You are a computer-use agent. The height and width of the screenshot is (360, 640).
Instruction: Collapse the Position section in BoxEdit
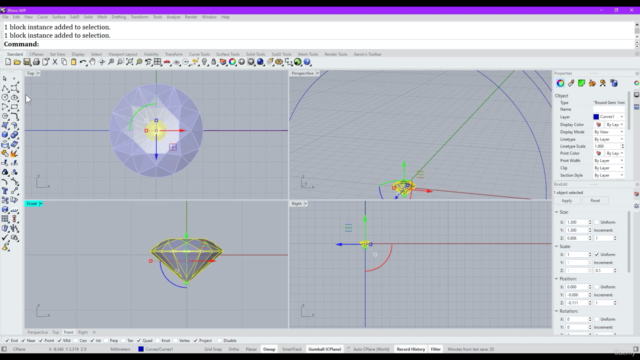pyautogui.click(x=556, y=279)
